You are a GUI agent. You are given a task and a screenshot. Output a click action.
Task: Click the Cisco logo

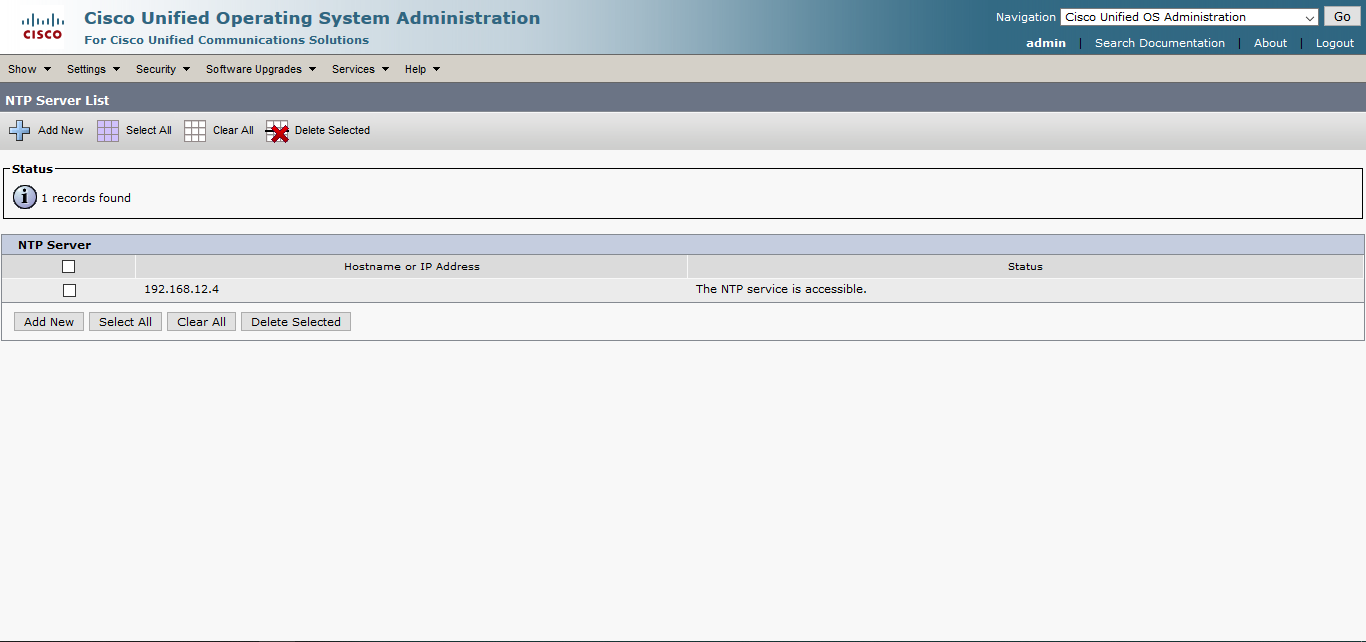[41, 26]
